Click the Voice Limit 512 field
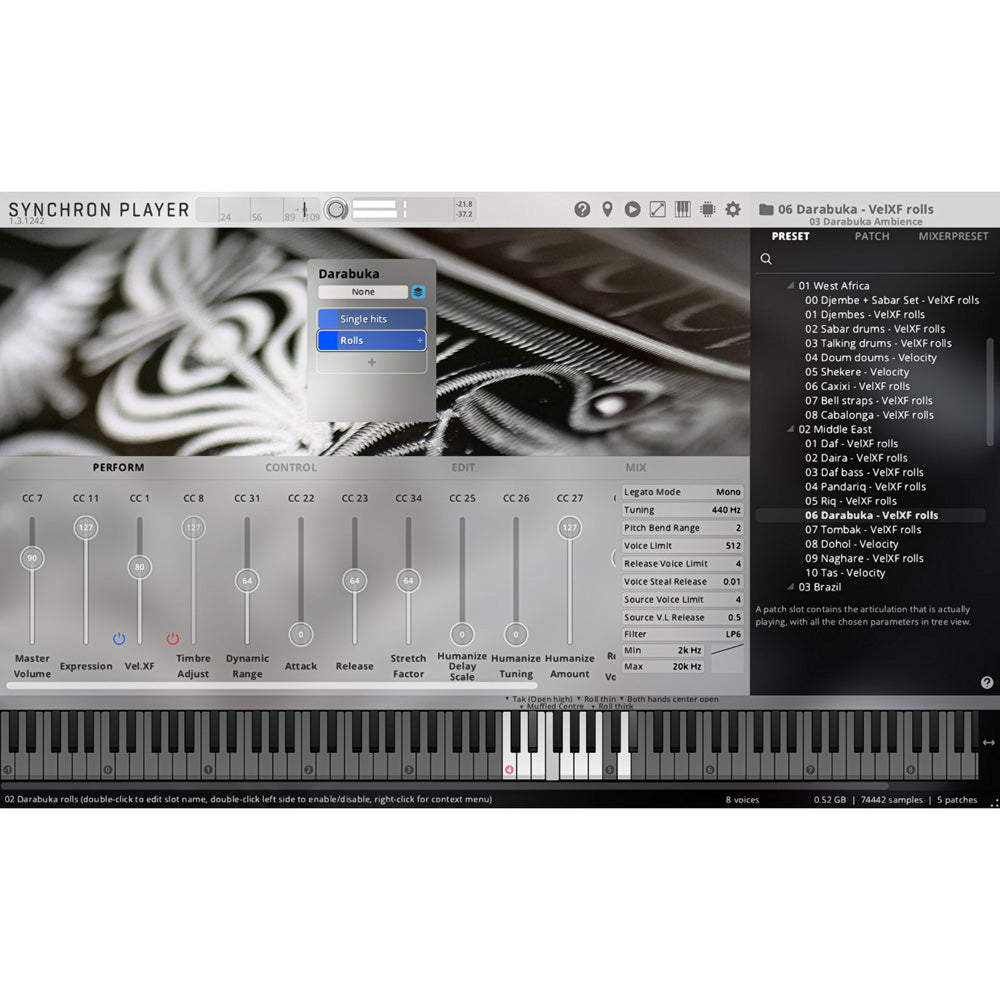Screen dimensions: 1000x1000 coord(682,545)
